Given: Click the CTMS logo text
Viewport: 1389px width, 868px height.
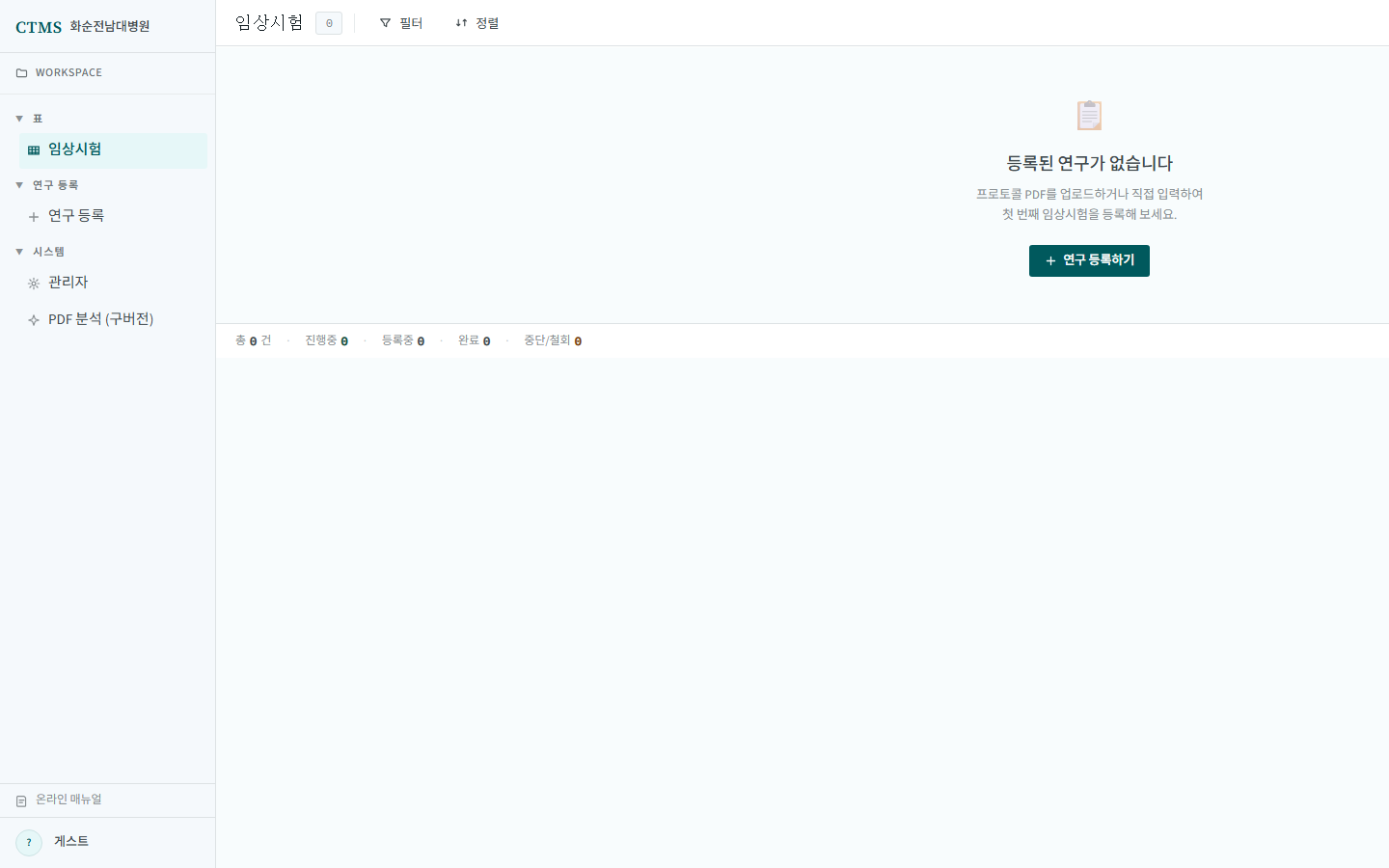Looking at the screenshot, I should coord(39,27).
